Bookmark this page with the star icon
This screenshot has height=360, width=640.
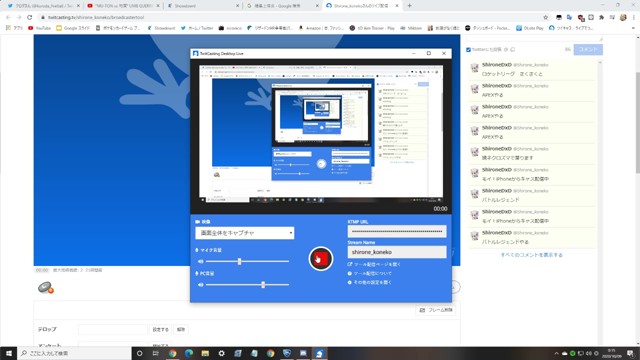click(x=546, y=18)
